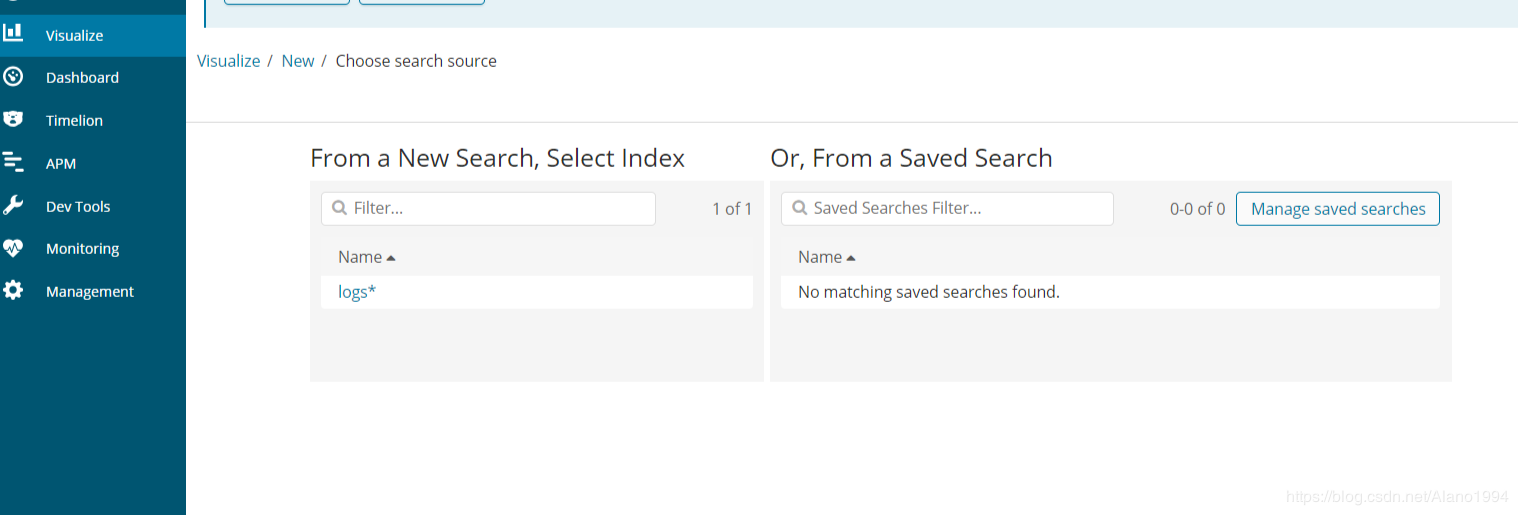Click the Visualize bar chart icon
This screenshot has width=1518, height=515.
click(13, 34)
